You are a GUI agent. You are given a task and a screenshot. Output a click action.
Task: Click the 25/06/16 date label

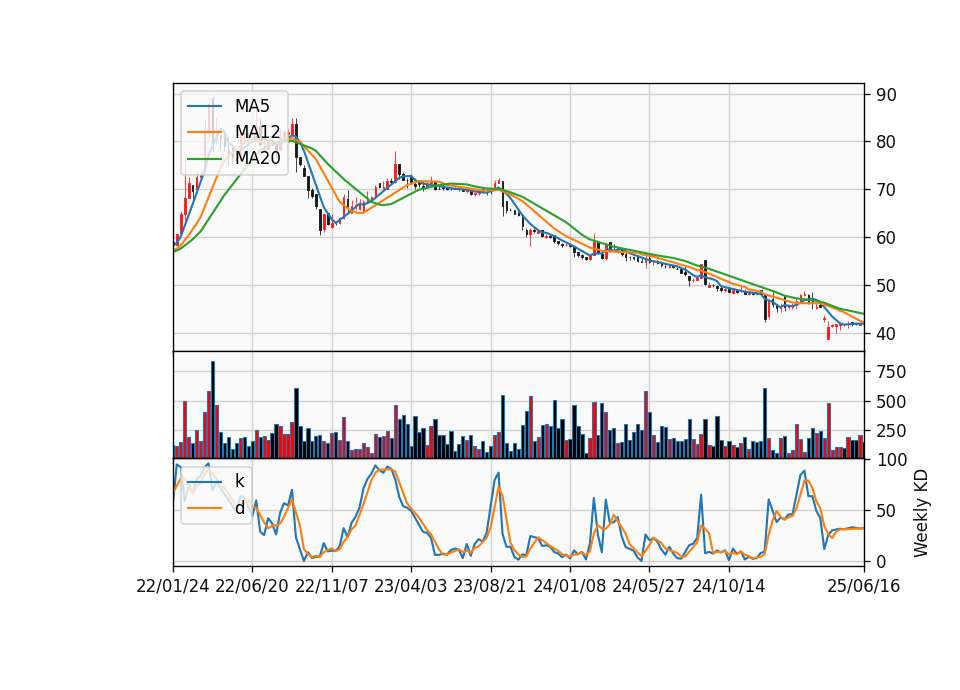(x=864, y=586)
